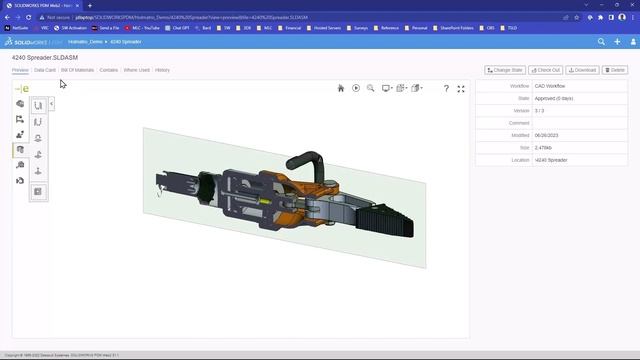Open the Surveys bookmark folder
Screen dimensions: 640x360
[357, 28]
